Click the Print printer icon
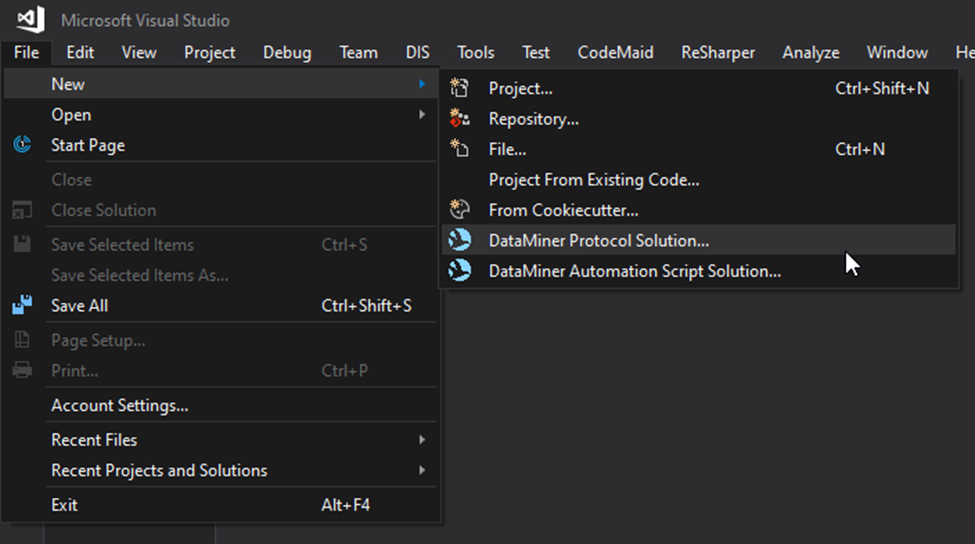Viewport: 975px width, 544px height. [22, 370]
